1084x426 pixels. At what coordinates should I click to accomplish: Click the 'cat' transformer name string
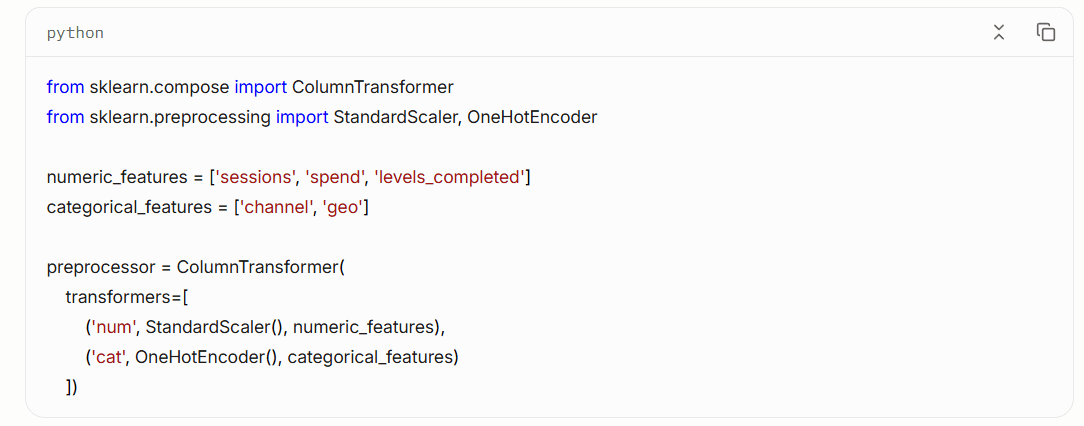(x=107, y=357)
